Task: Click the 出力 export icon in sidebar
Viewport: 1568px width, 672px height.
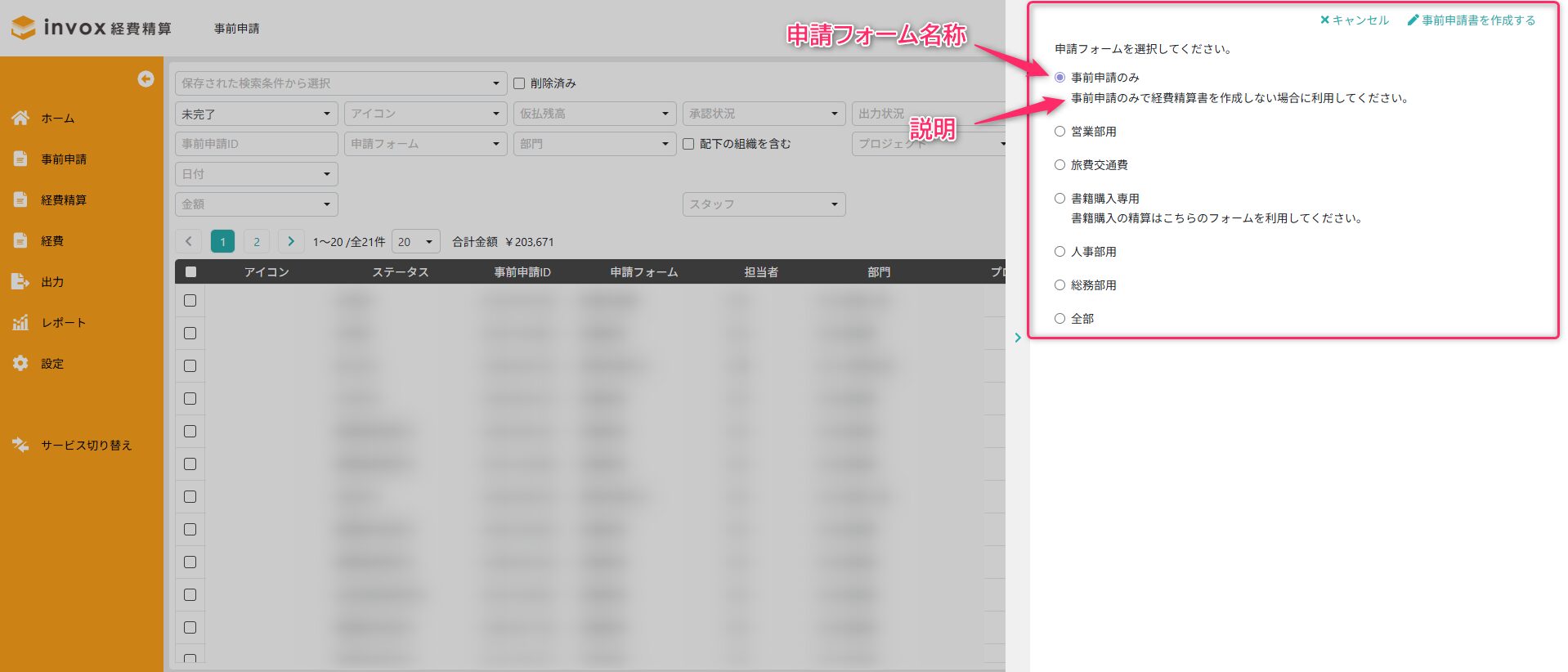Action: click(x=20, y=281)
